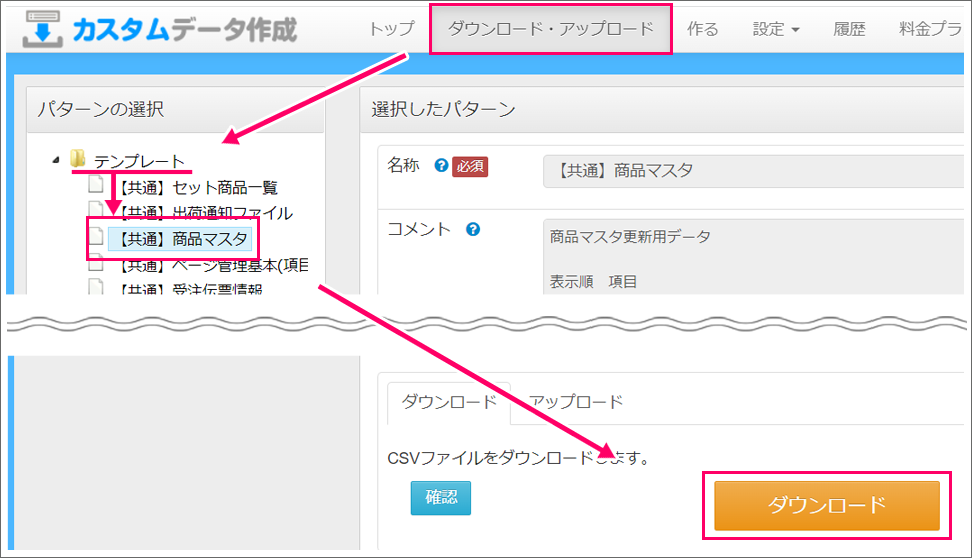Click the CSVファイルをダウンロードします text
Viewport: 972px width, 558px height.
pyautogui.click(x=518, y=458)
